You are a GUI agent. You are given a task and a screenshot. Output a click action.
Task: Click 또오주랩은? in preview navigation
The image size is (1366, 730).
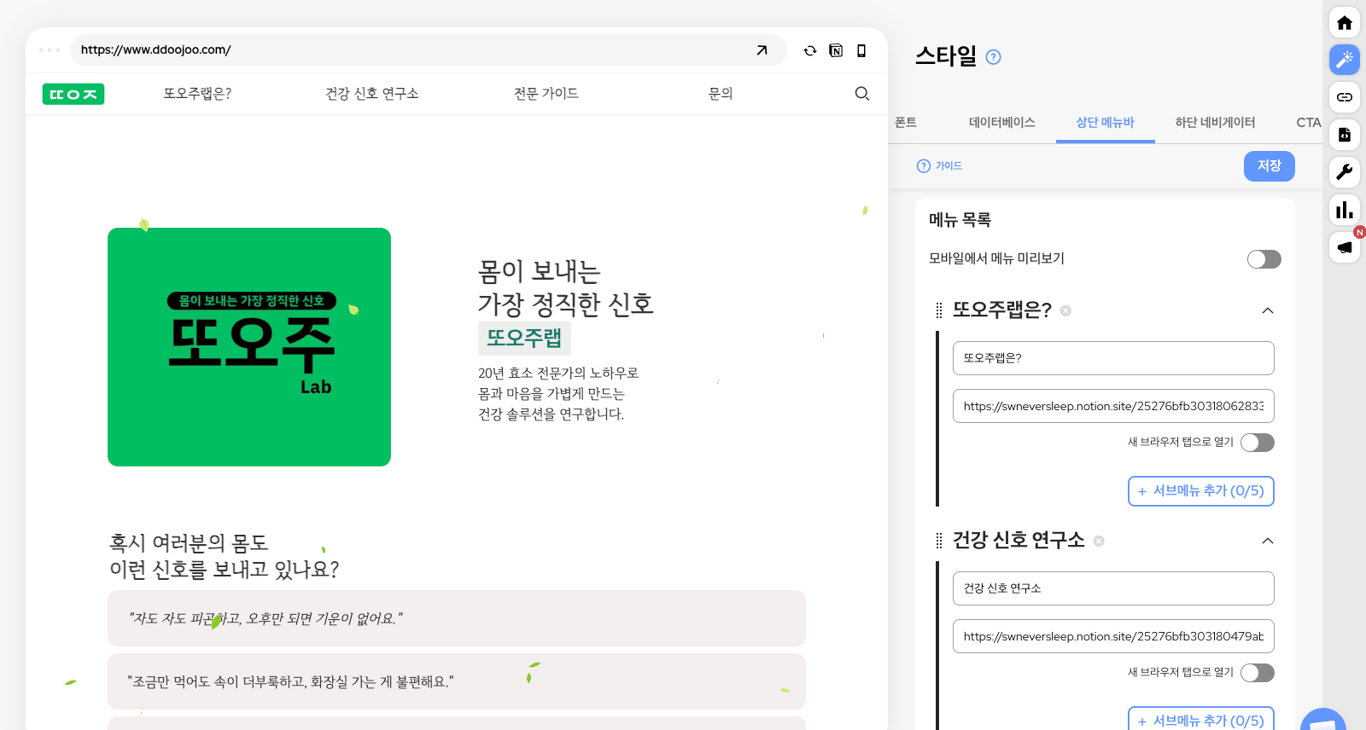pos(198,93)
